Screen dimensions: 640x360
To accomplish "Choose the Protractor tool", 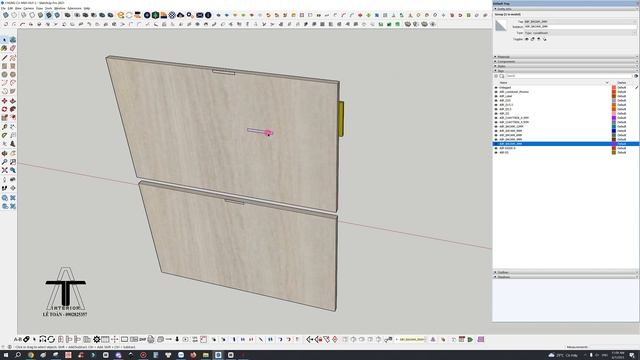I will coord(4,136).
